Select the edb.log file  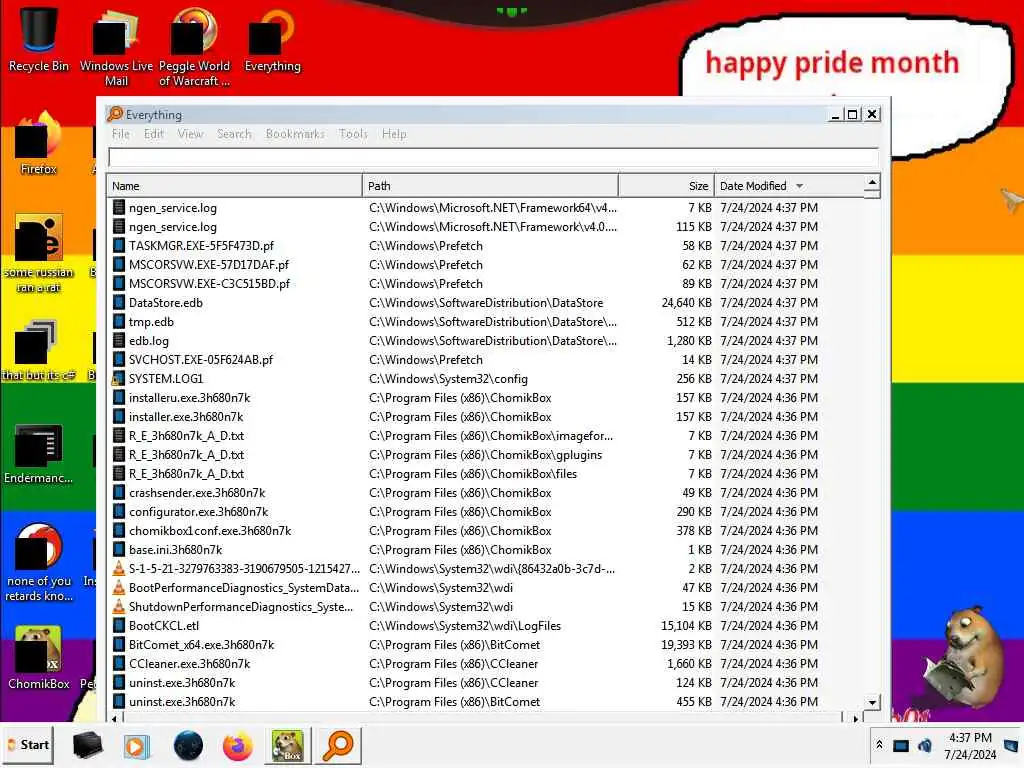(486, 340)
